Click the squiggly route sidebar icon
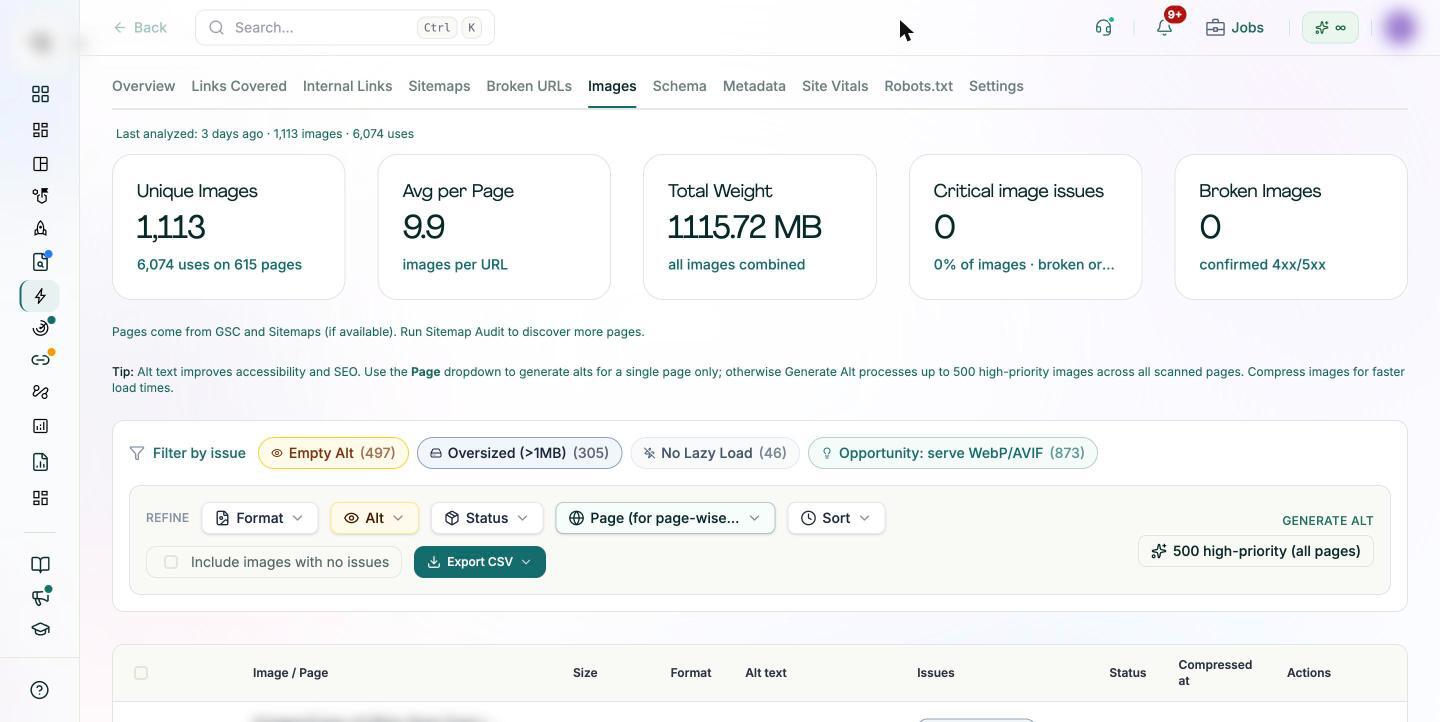1440x722 pixels. [x=40, y=393]
